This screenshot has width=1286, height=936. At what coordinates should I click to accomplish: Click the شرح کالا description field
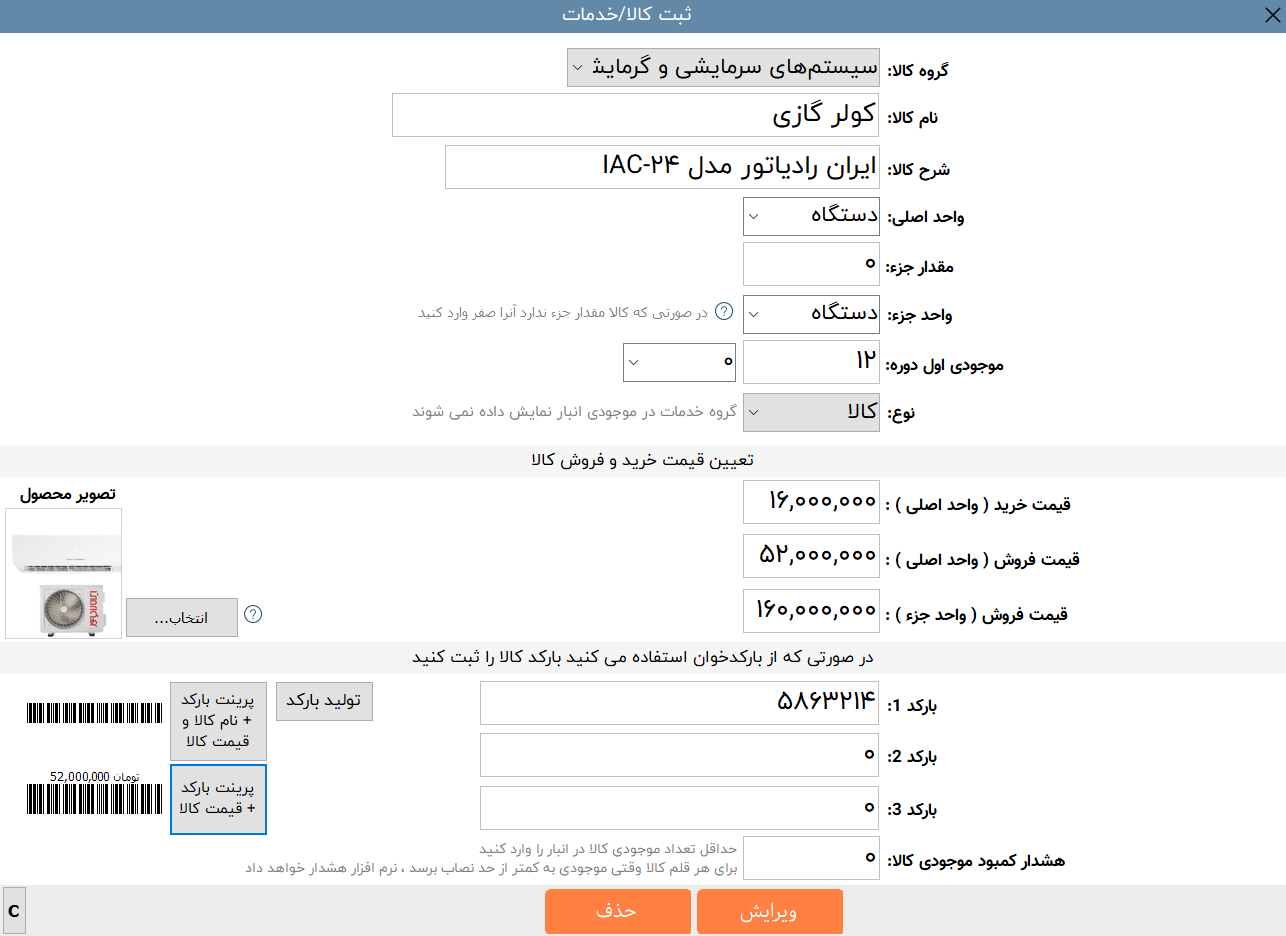point(662,166)
